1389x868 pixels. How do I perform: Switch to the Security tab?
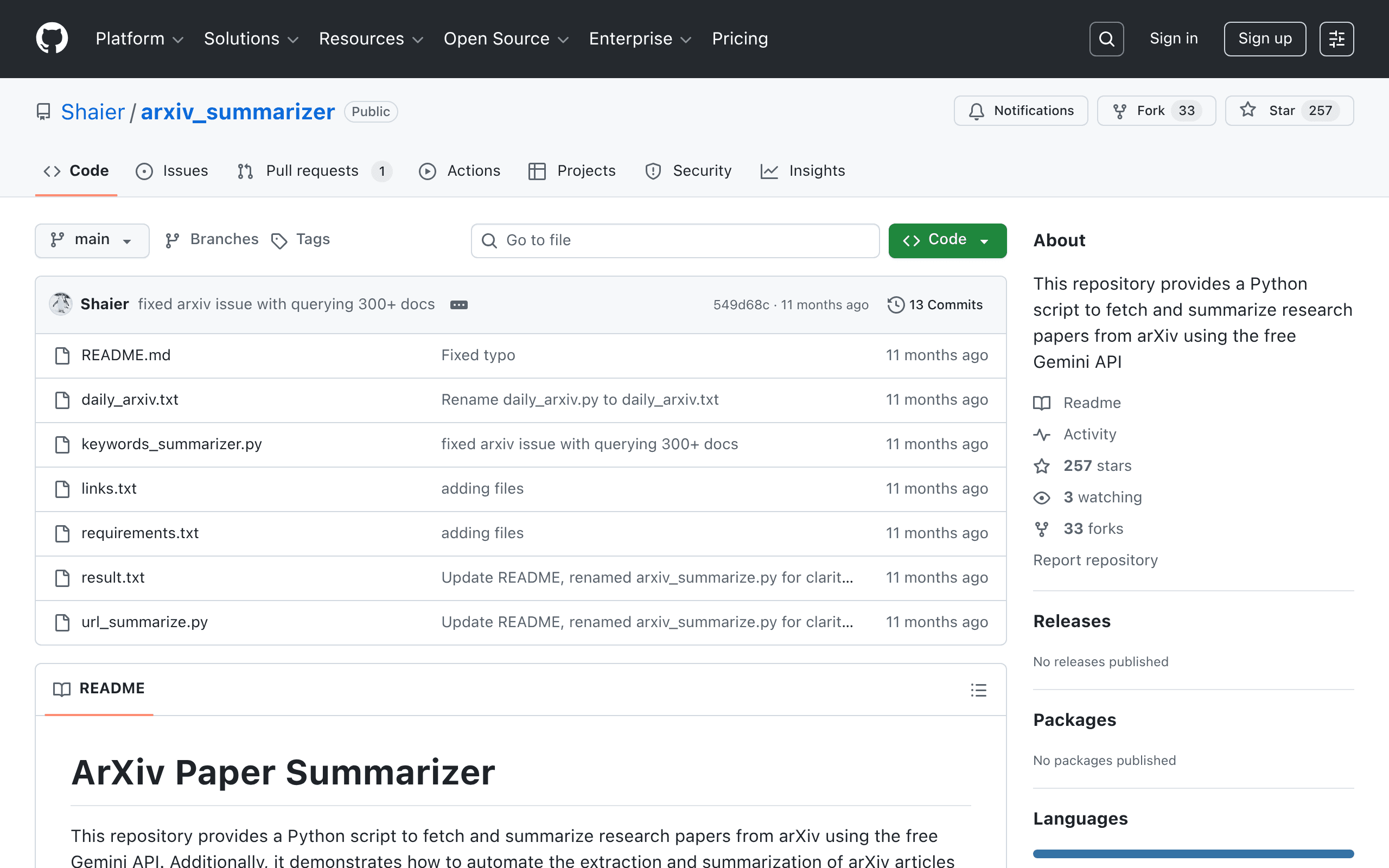tap(687, 171)
